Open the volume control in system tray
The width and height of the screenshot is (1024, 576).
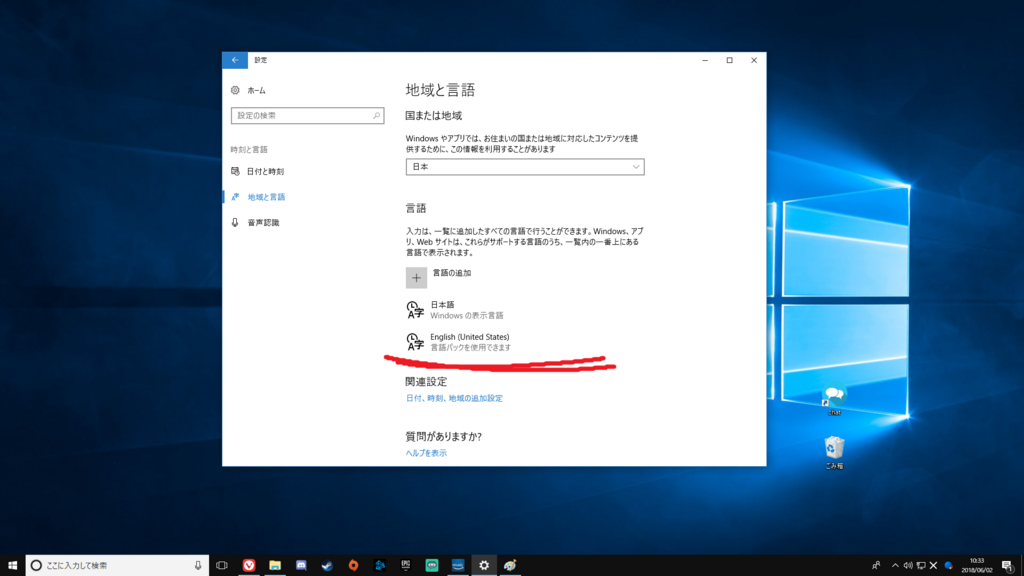(908, 566)
